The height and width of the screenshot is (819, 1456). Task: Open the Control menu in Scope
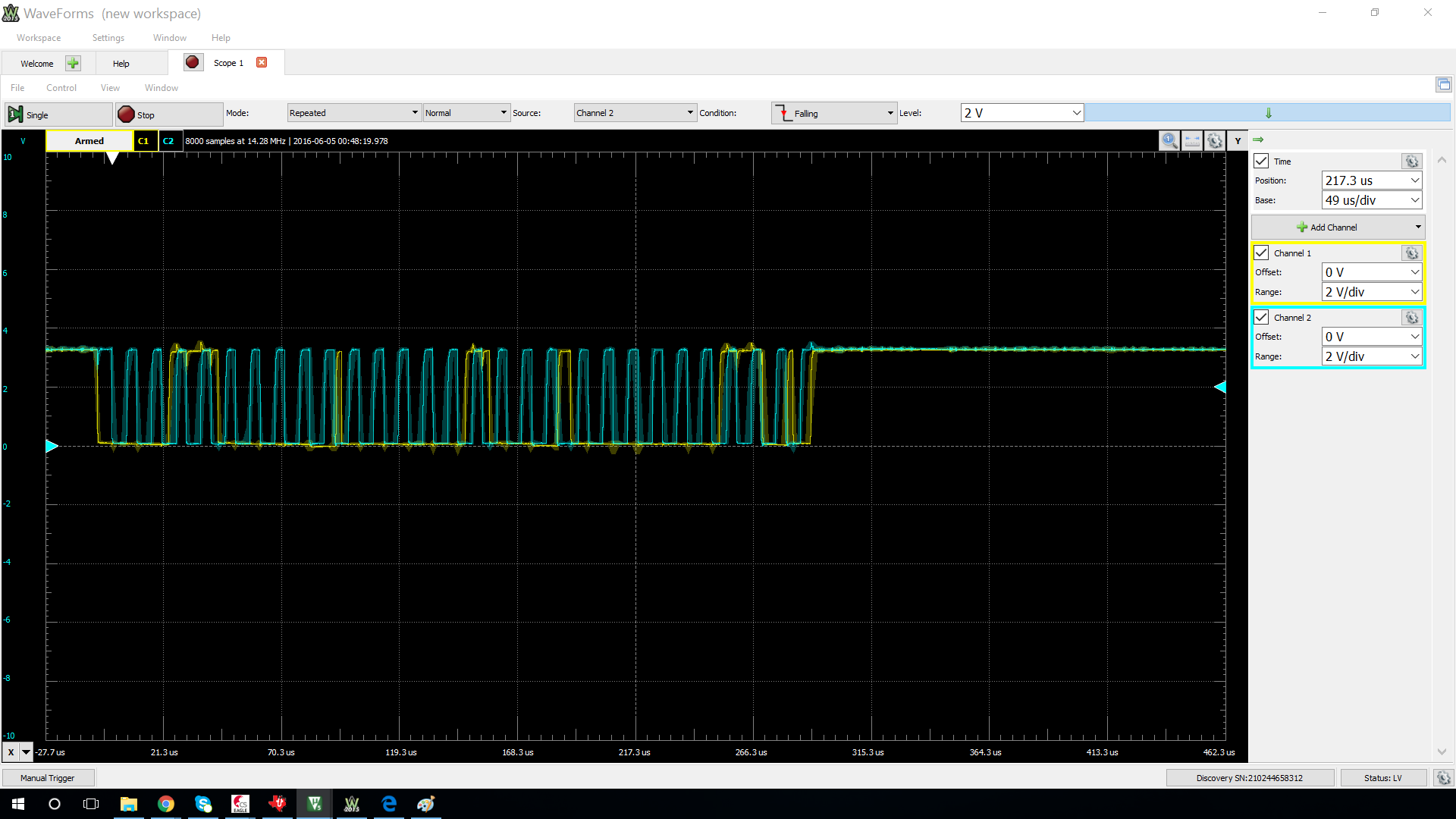[x=61, y=88]
